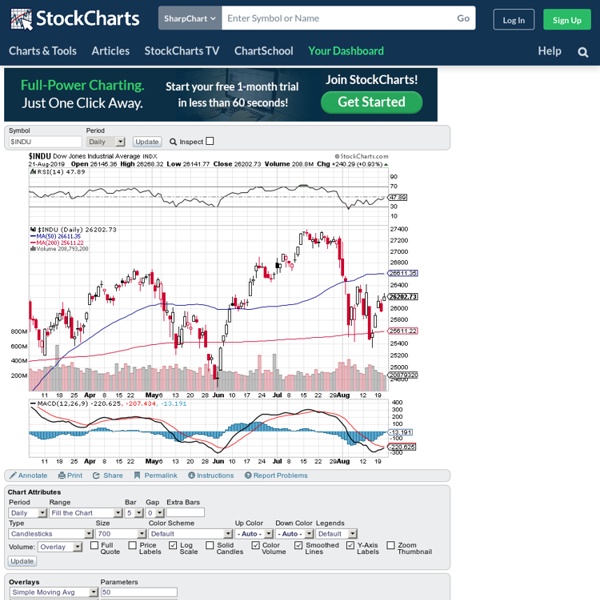Click the Share icon below chart
The image size is (600, 600).
(x=97, y=475)
